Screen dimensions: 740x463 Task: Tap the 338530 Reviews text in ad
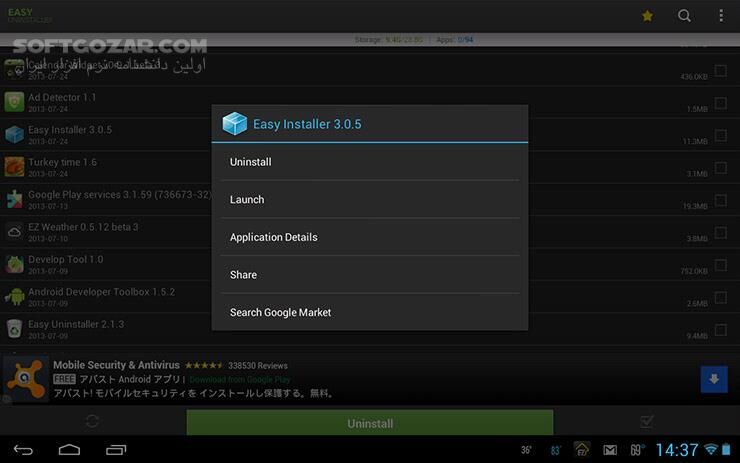[x=258, y=366]
